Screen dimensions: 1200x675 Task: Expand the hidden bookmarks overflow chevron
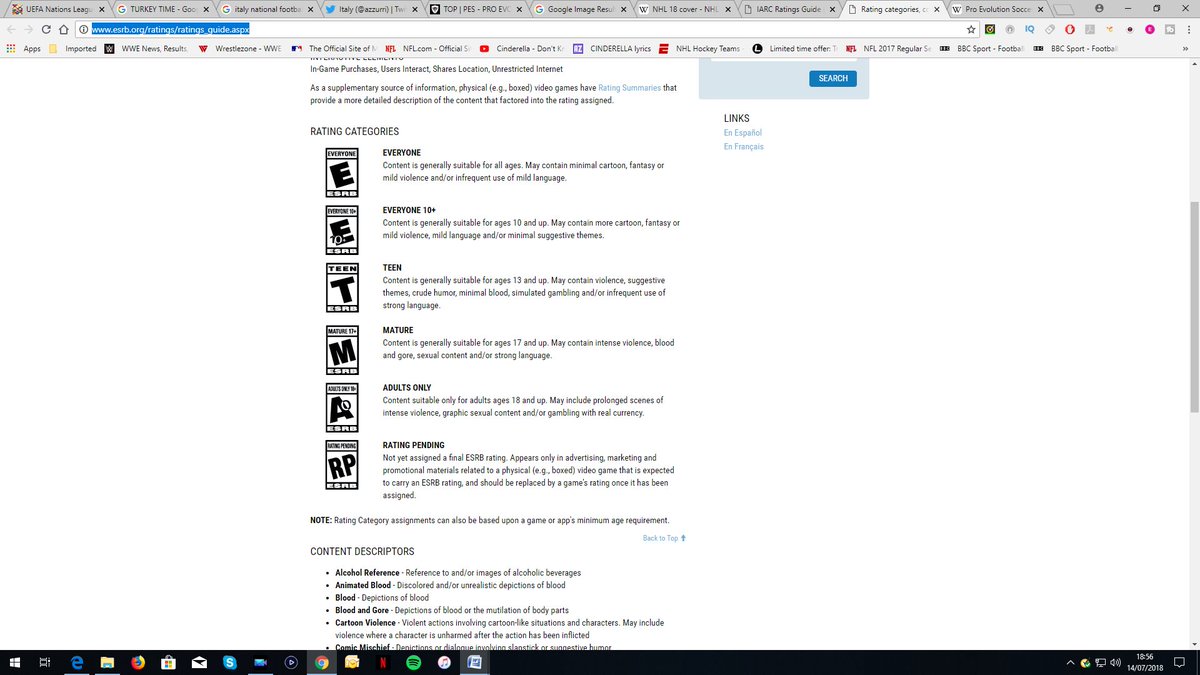tap(1184, 48)
